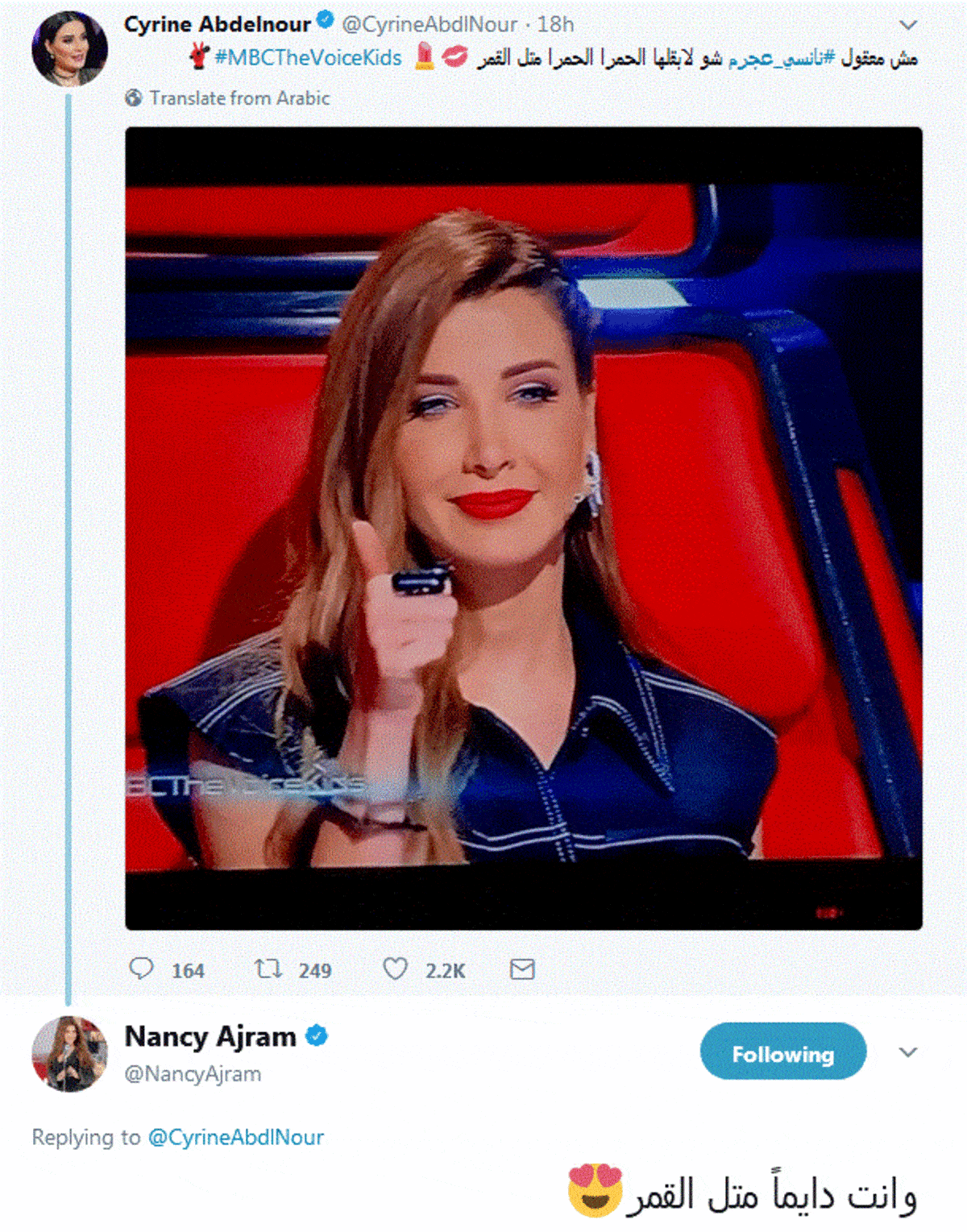Open @CyrineAbdlNour mention in reply line
The width and height of the screenshot is (967, 1232).
pyautogui.click(x=236, y=1137)
